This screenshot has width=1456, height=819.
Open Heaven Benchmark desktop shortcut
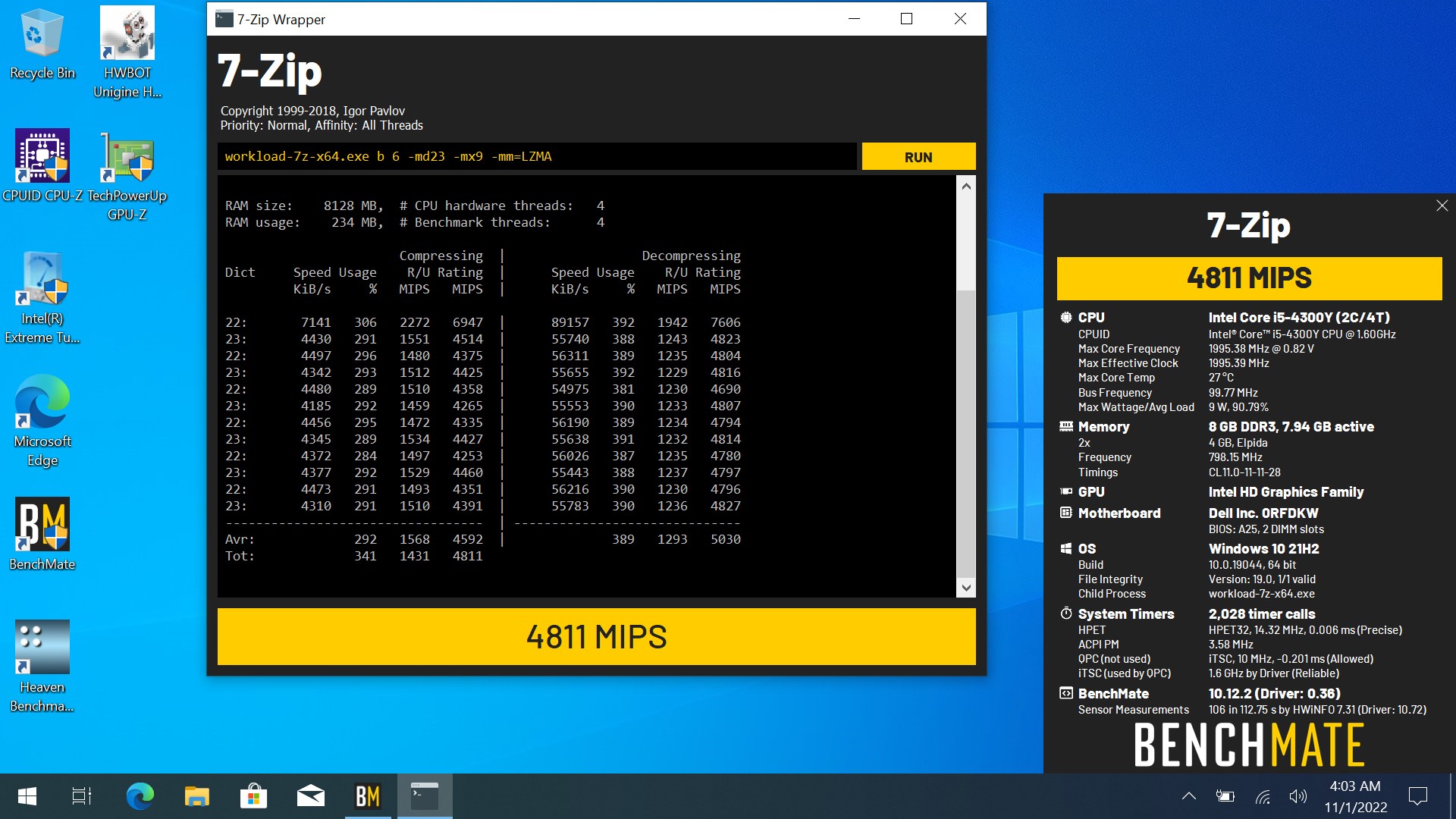click(x=42, y=667)
